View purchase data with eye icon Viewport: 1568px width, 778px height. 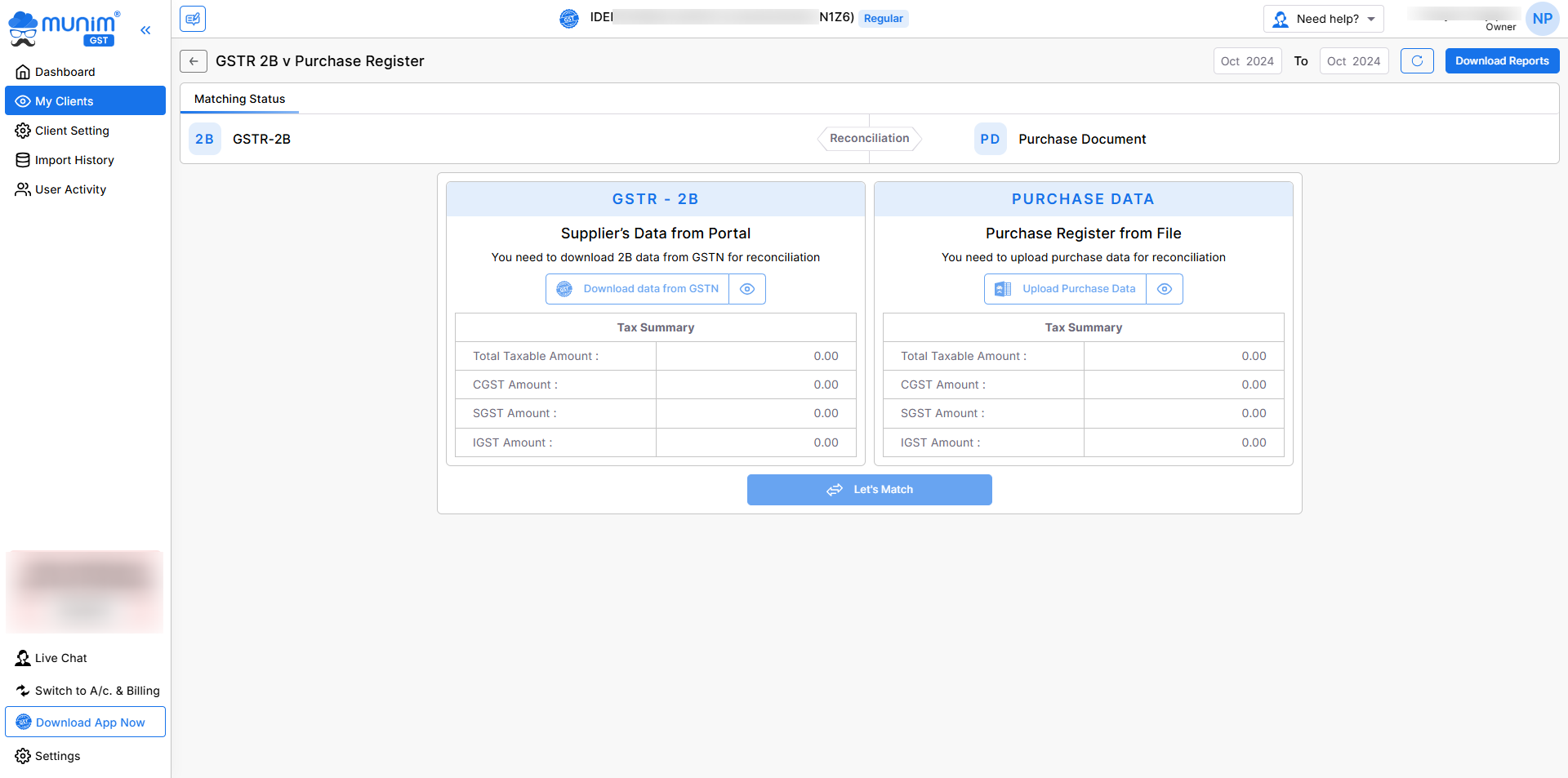(1165, 289)
